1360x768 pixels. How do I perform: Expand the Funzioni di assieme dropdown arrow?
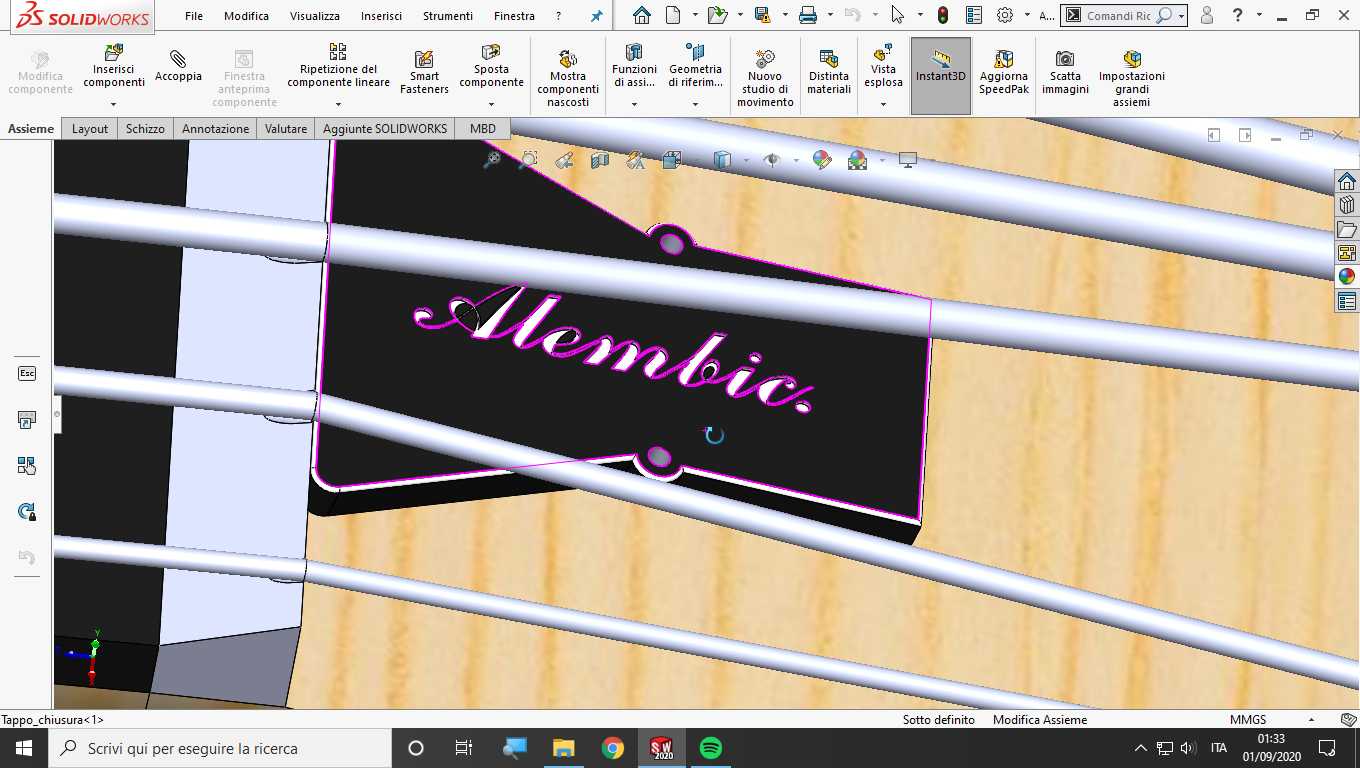[x=634, y=104]
